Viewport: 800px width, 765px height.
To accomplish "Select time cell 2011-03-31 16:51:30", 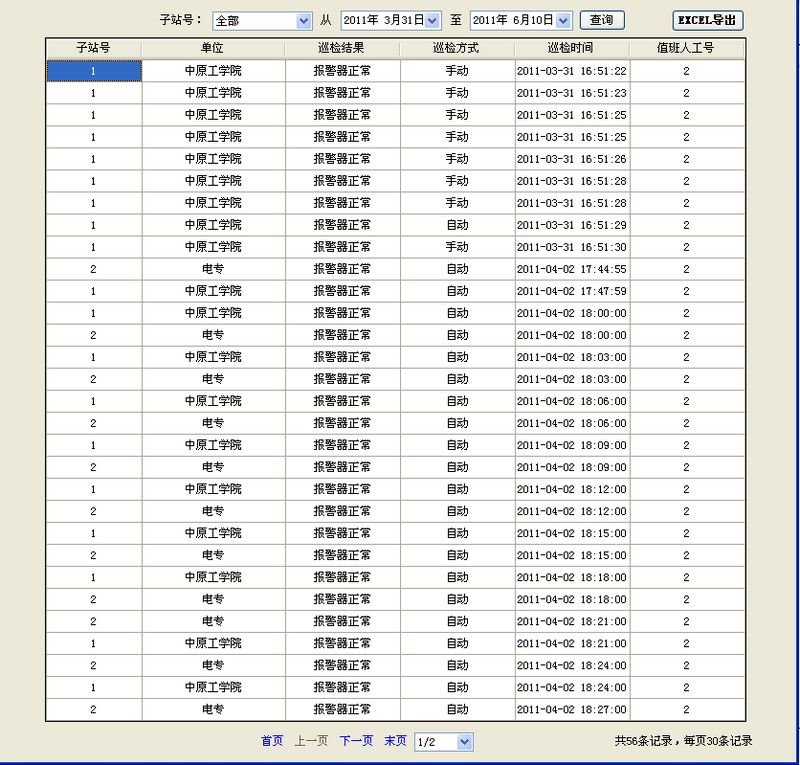I will [x=572, y=247].
